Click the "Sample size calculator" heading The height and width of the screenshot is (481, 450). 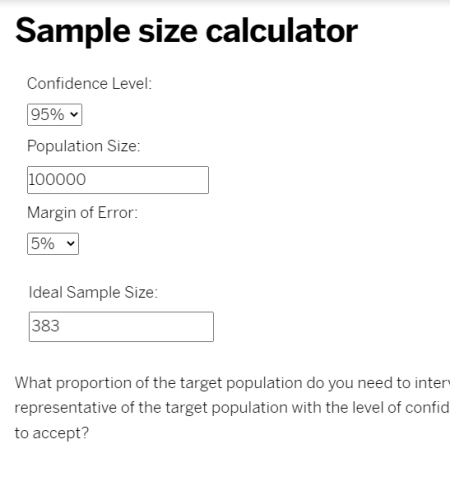pos(186,32)
